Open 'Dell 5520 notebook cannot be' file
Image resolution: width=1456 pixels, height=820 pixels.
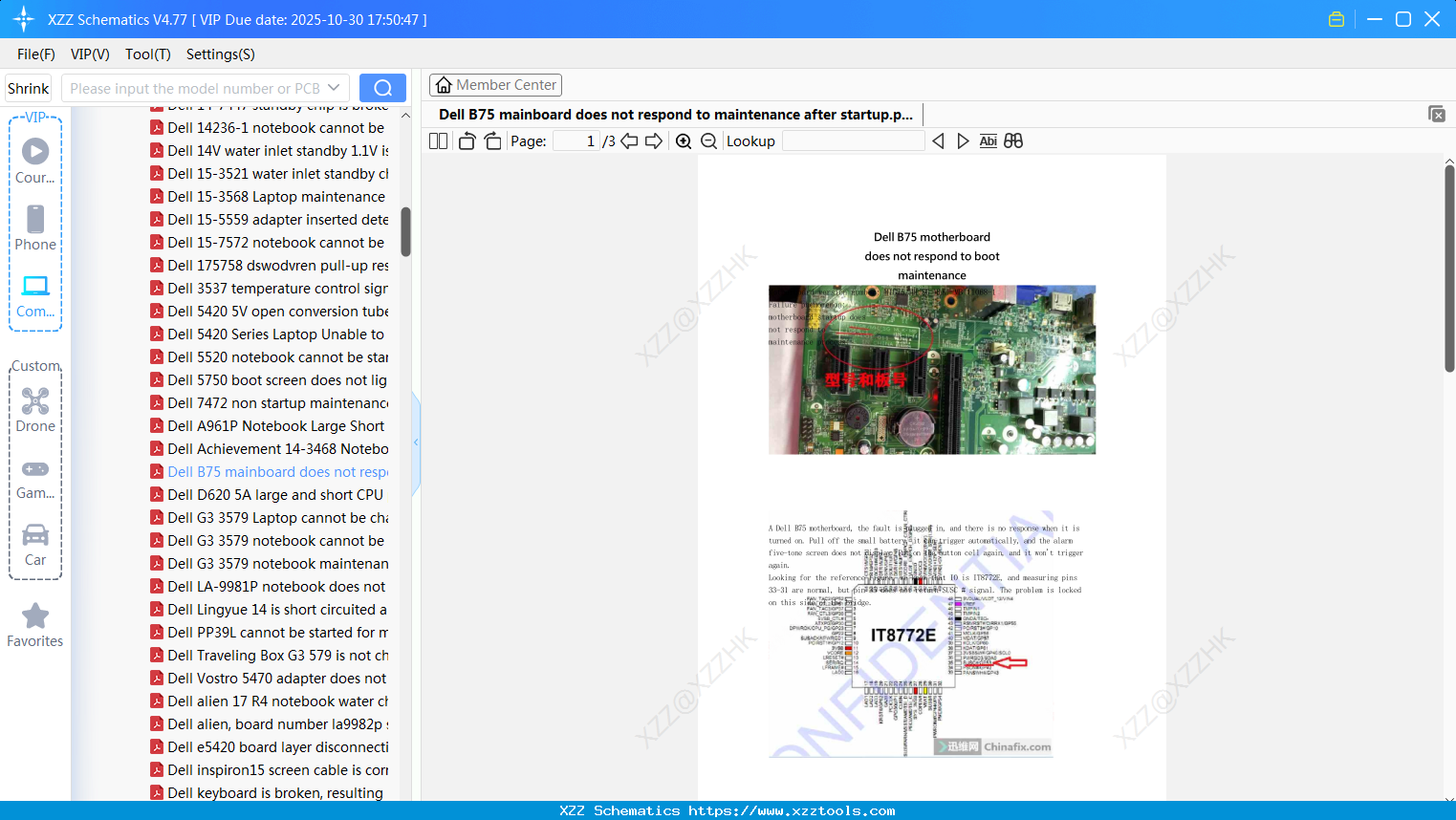pyautogui.click(x=270, y=357)
